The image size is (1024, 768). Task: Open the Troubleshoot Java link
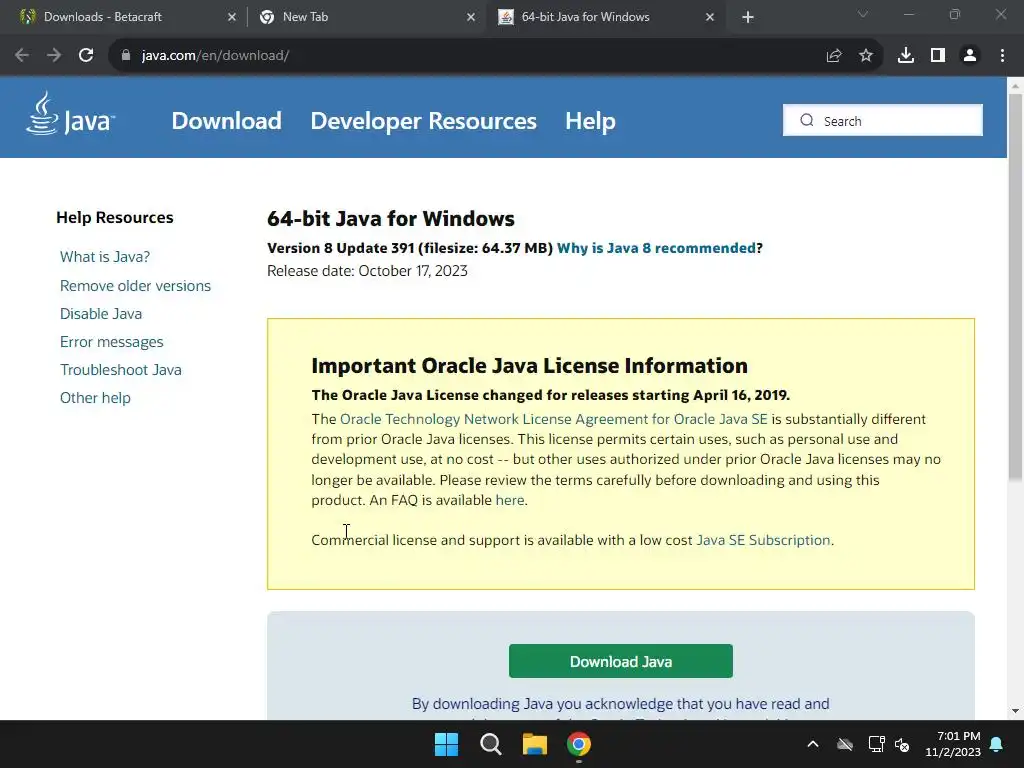121,370
